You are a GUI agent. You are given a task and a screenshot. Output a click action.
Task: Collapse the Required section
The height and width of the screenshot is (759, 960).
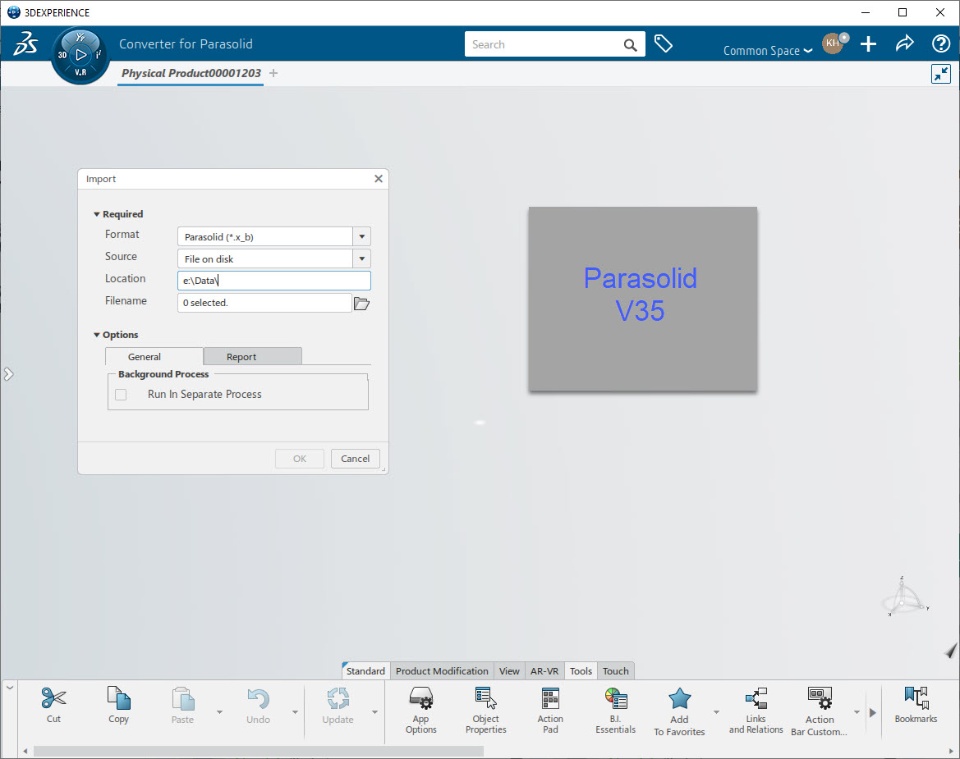(97, 214)
